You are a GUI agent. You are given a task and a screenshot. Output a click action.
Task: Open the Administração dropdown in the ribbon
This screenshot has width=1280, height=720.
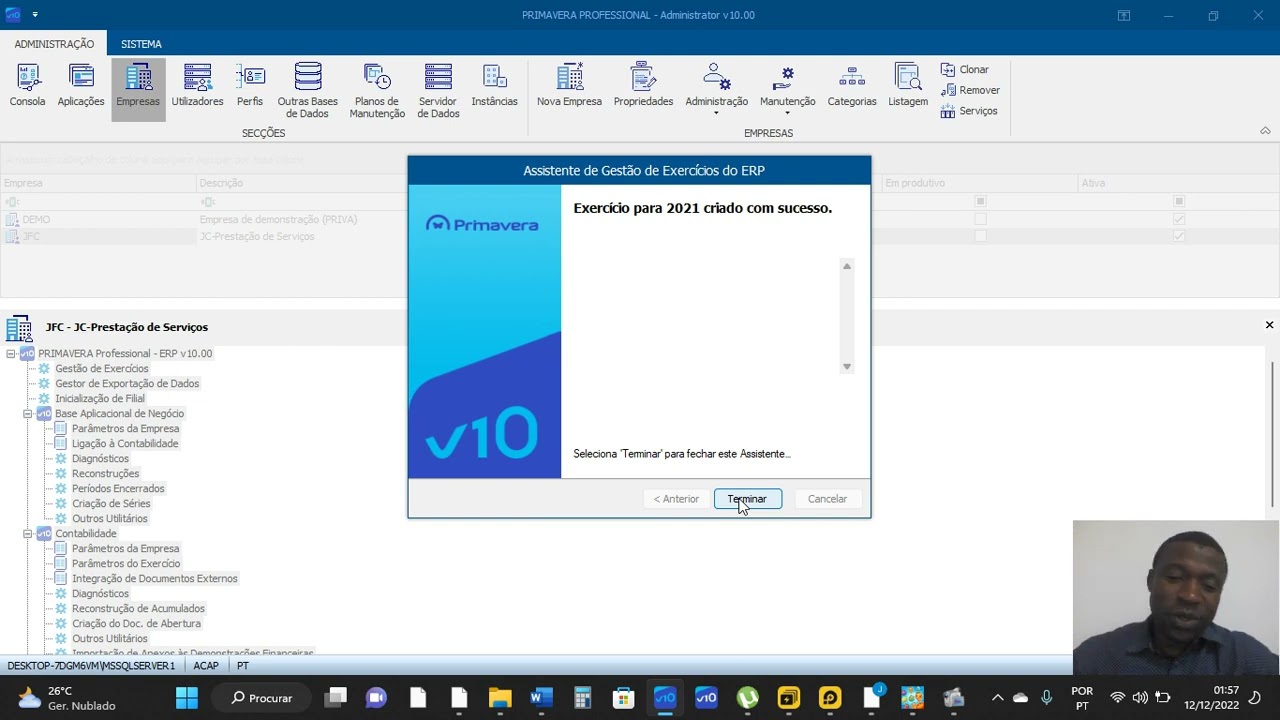click(x=716, y=91)
